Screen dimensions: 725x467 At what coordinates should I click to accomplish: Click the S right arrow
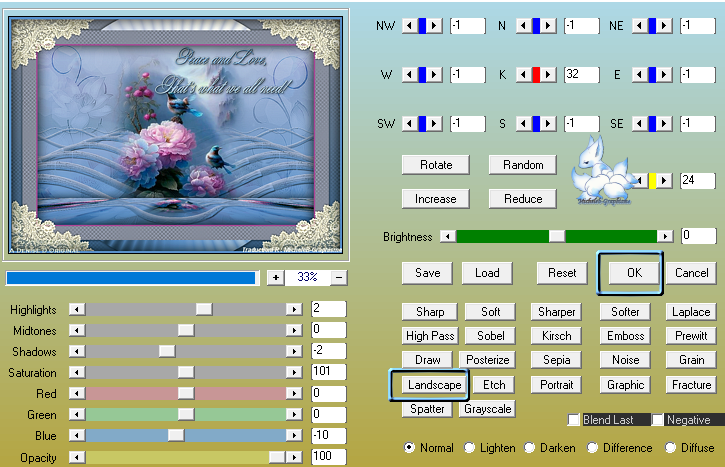coord(548,123)
